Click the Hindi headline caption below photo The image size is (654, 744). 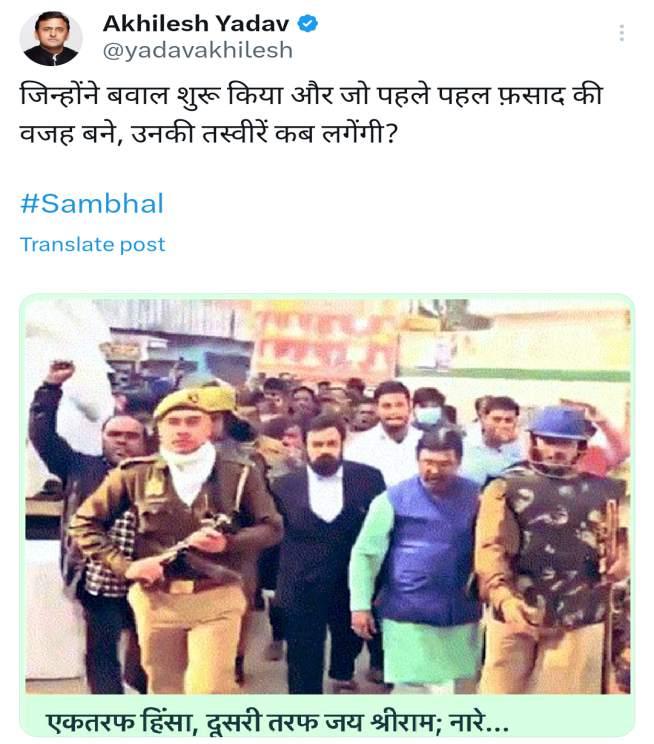tap(278, 722)
